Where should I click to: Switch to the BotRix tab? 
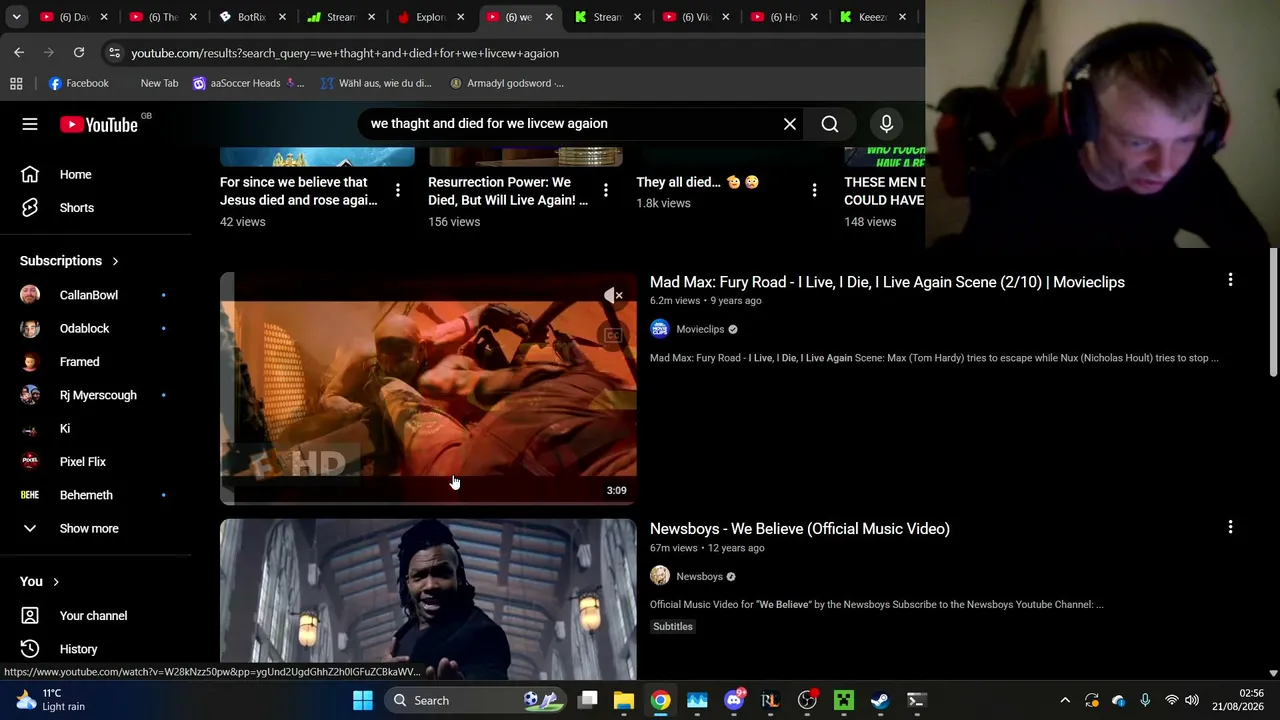(x=252, y=17)
